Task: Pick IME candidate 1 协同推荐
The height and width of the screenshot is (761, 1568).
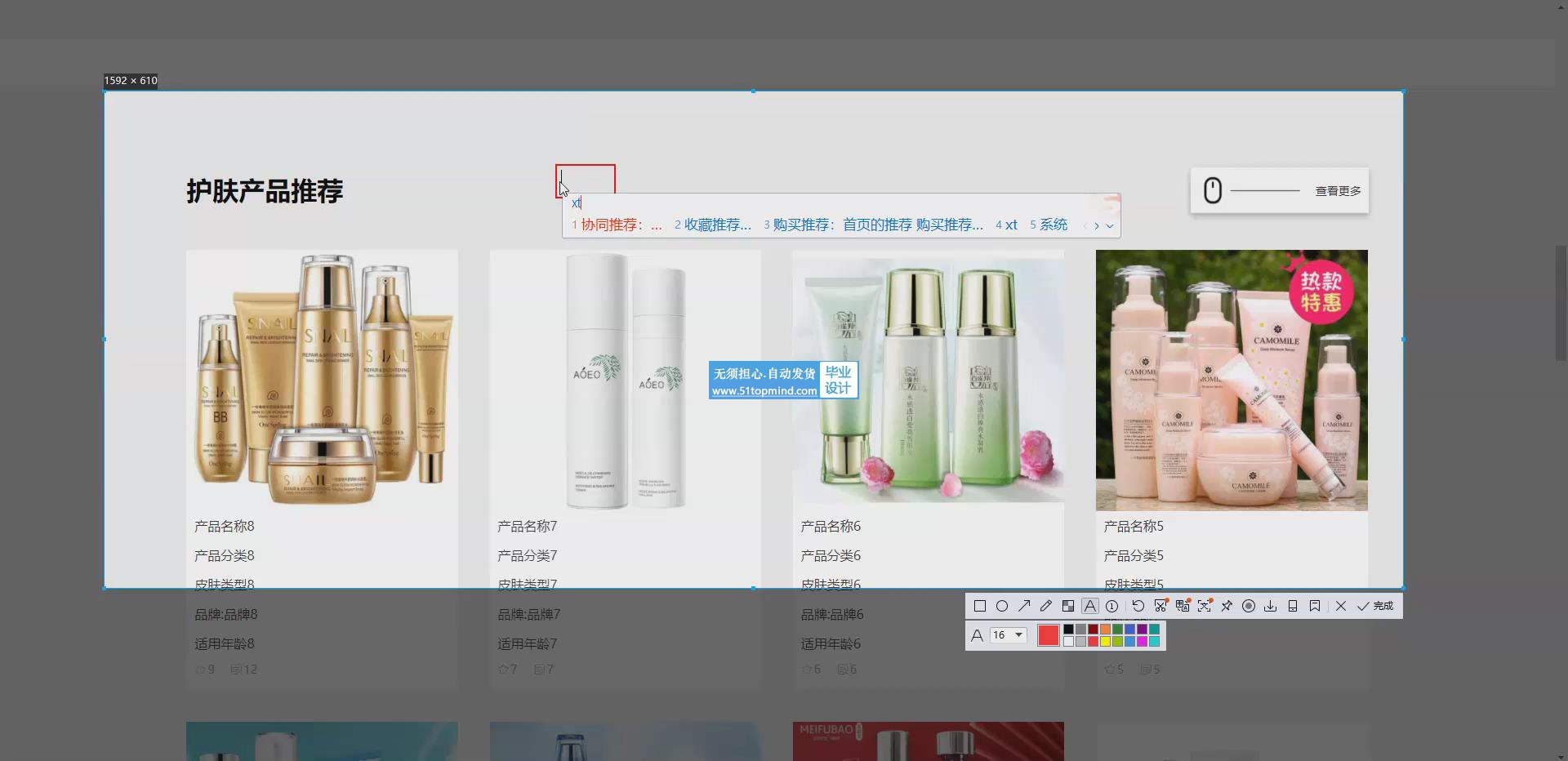Action: coord(617,225)
